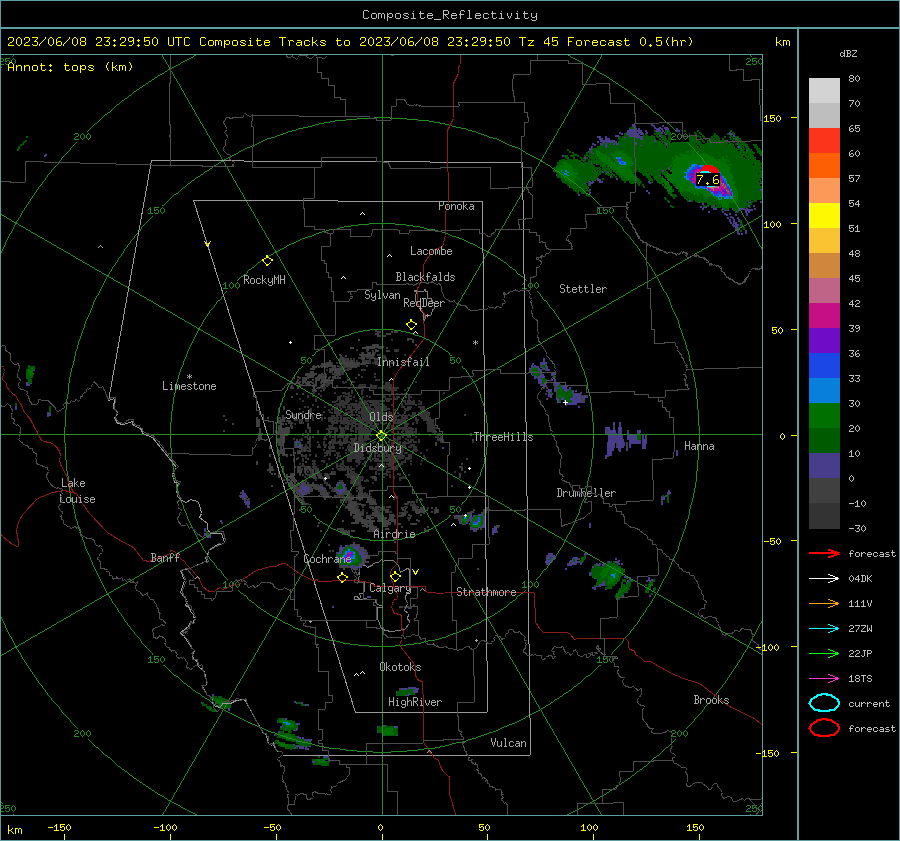The width and height of the screenshot is (900, 841).
Task: Click the -50 tick on the right axis
Action: pos(772,541)
